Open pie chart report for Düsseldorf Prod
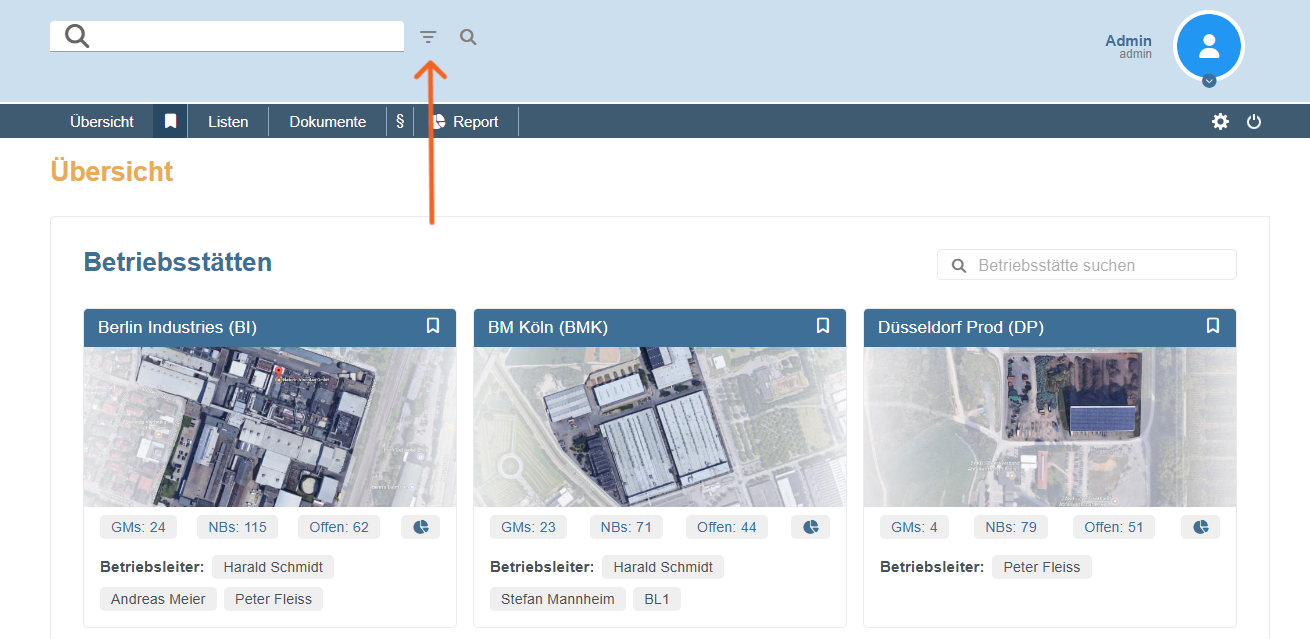The width and height of the screenshot is (1310, 639). [x=1200, y=527]
